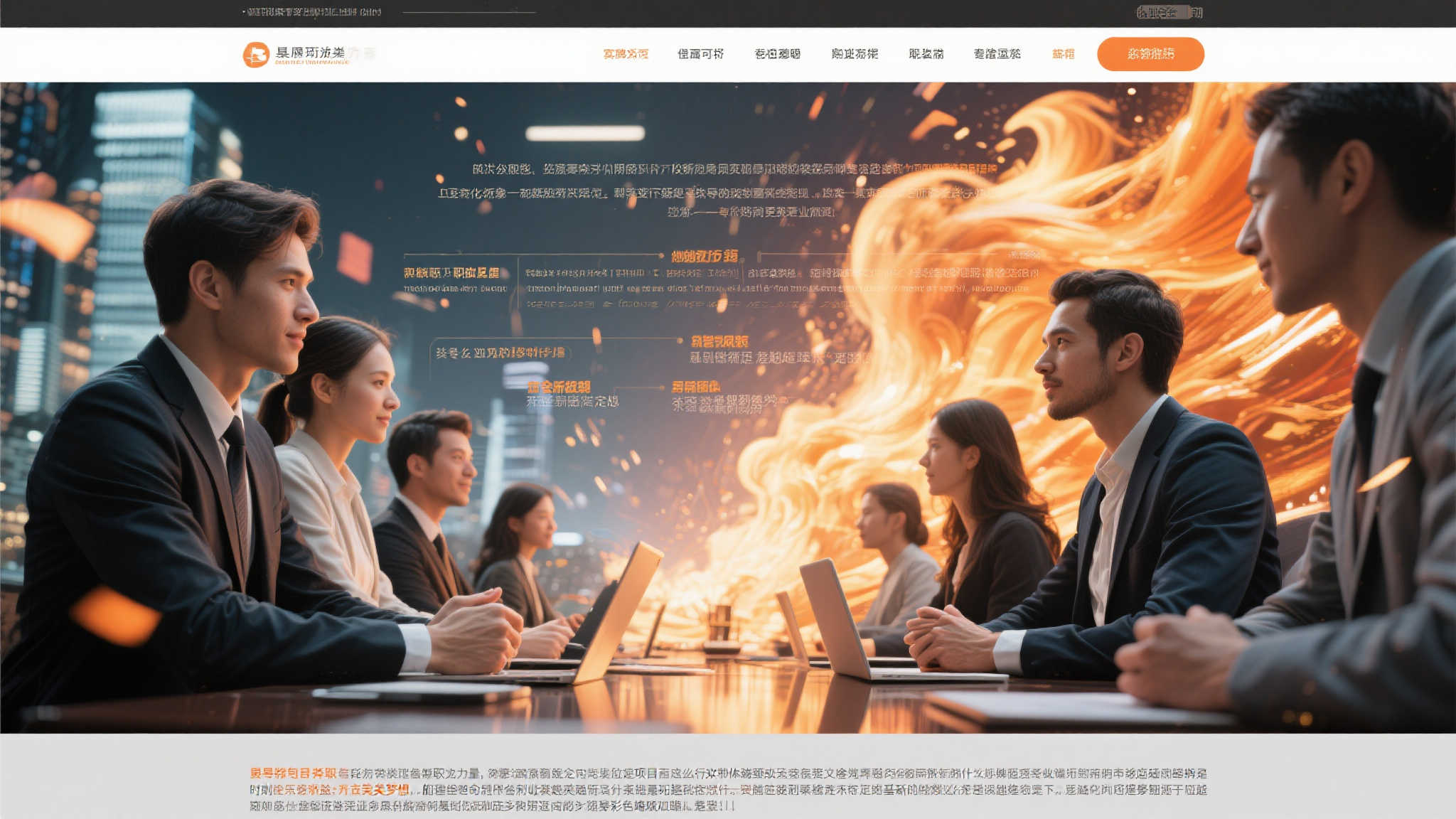1456x819 pixels.
Task: Select the fourth navigation menu item
Action: coord(855,54)
